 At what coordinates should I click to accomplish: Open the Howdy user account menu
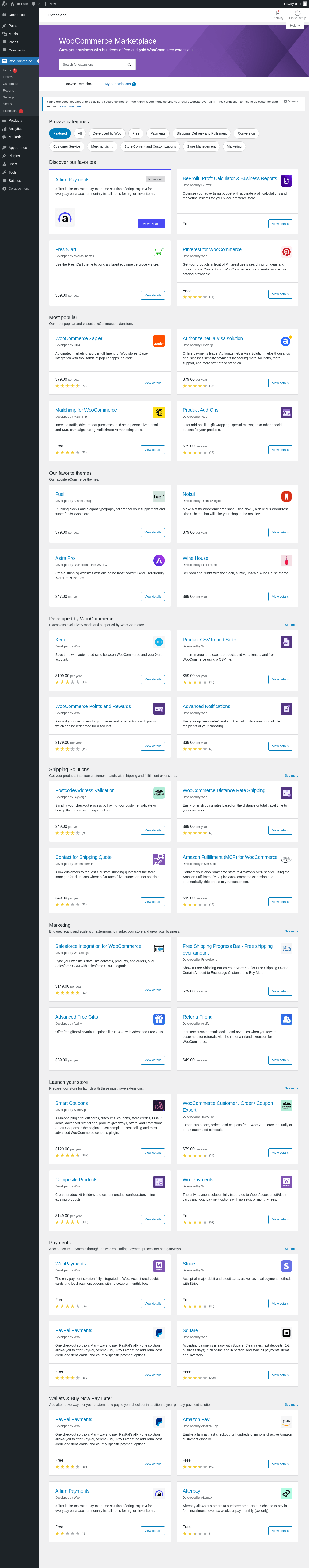(x=295, y=4)
